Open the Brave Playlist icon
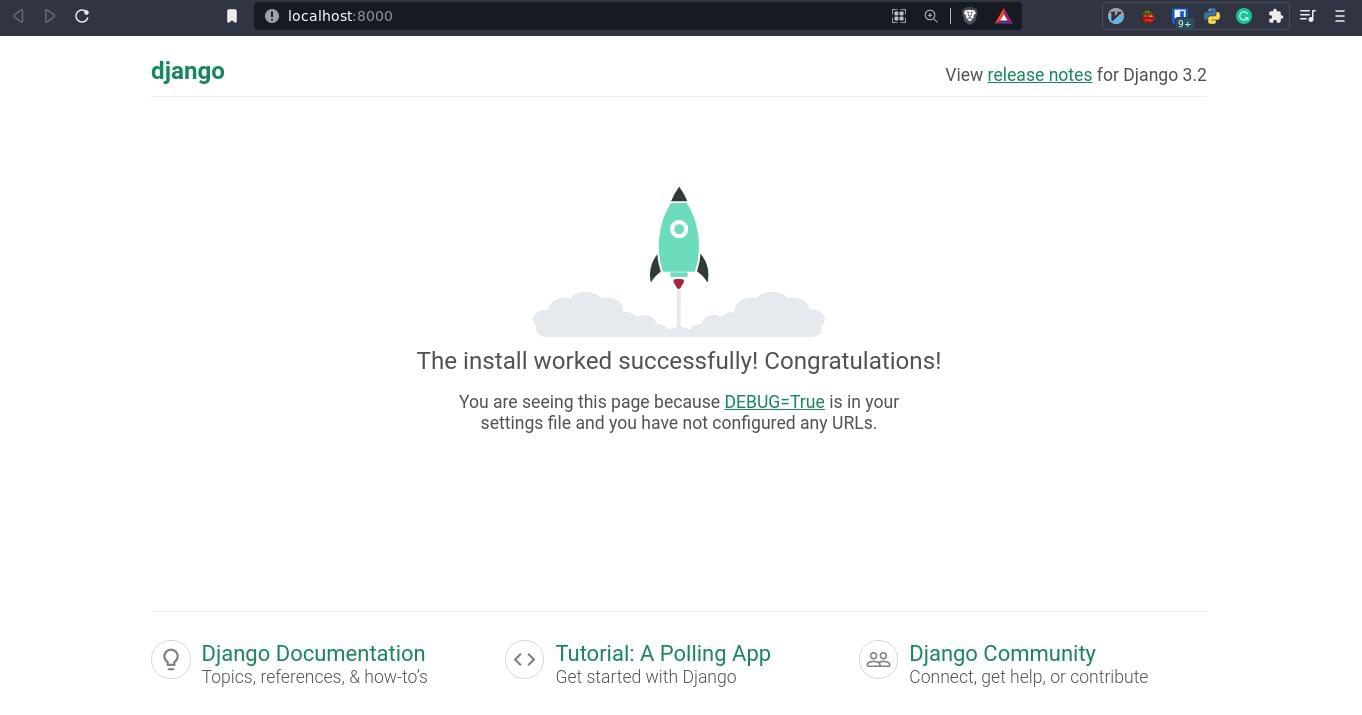Image resolution: width=1362 pixels, height=715 pixels. click(x=1307, y=16)
